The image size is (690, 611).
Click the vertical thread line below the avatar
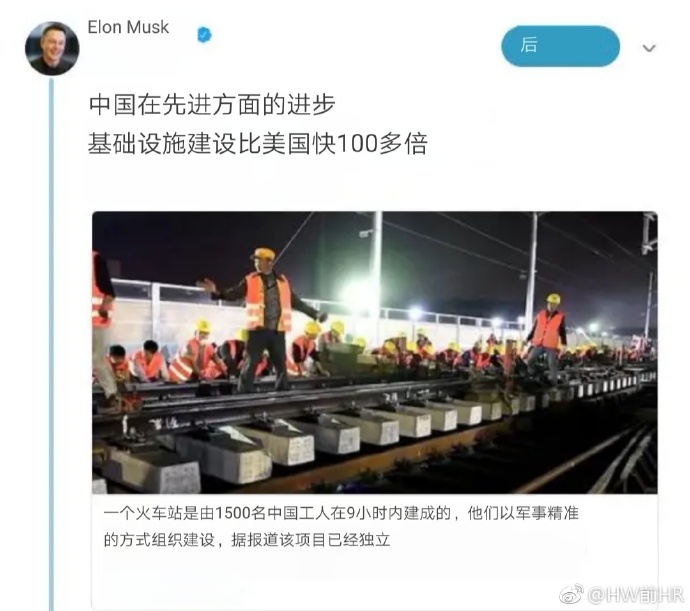tap(51, 343)
